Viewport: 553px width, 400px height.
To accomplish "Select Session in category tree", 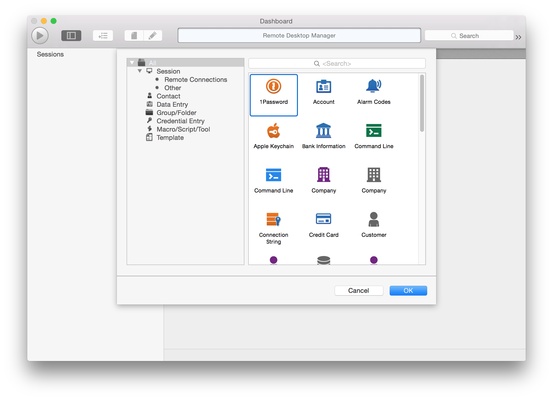I will point(168,71).
